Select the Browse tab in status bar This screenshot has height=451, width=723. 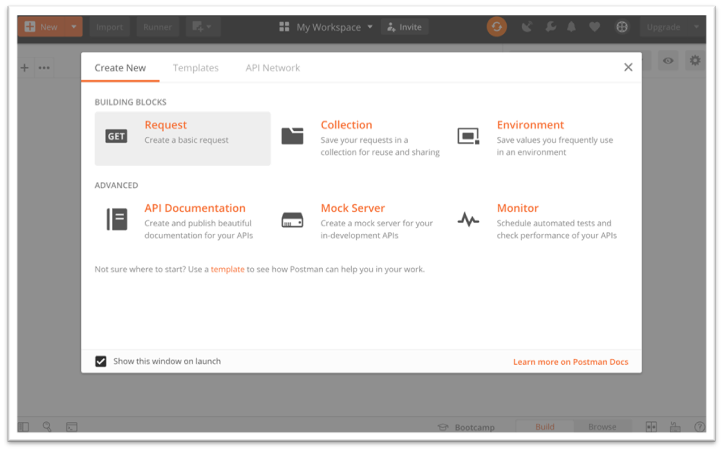point(602,427)
